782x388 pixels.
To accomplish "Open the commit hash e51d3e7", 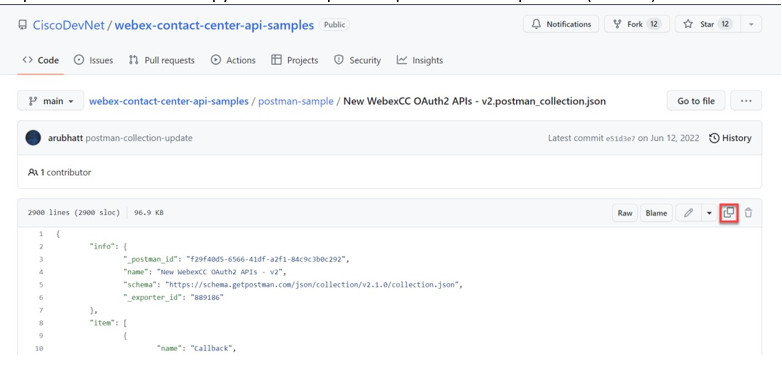I will (x=620, y=139).
